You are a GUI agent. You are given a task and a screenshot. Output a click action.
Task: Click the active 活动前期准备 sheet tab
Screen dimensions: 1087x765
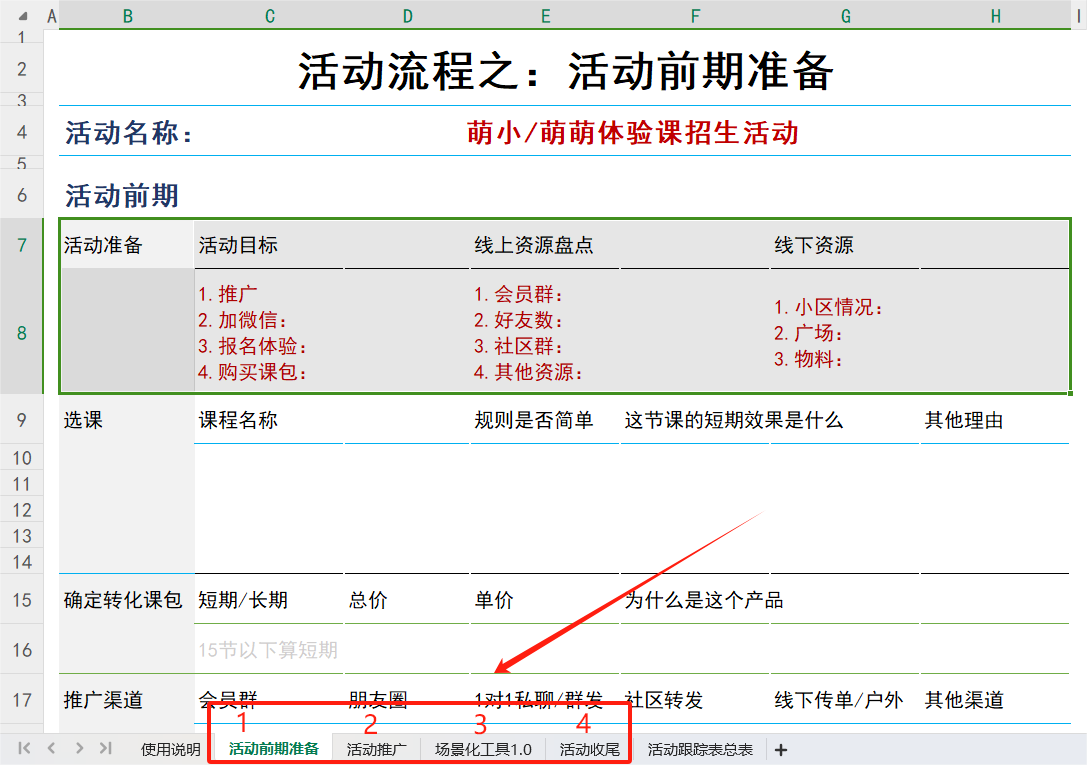(x=273, y=749)
